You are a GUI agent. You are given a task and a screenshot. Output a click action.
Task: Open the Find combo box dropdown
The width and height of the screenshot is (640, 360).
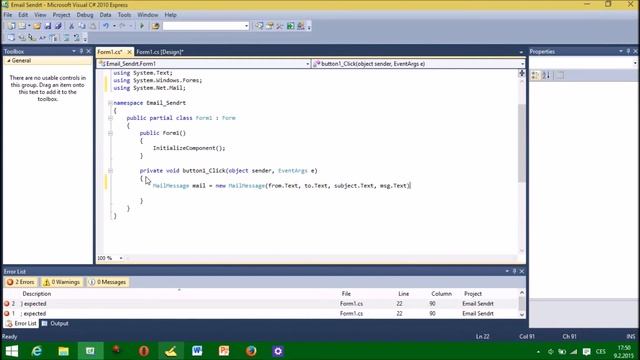click(x=246, y=26)
